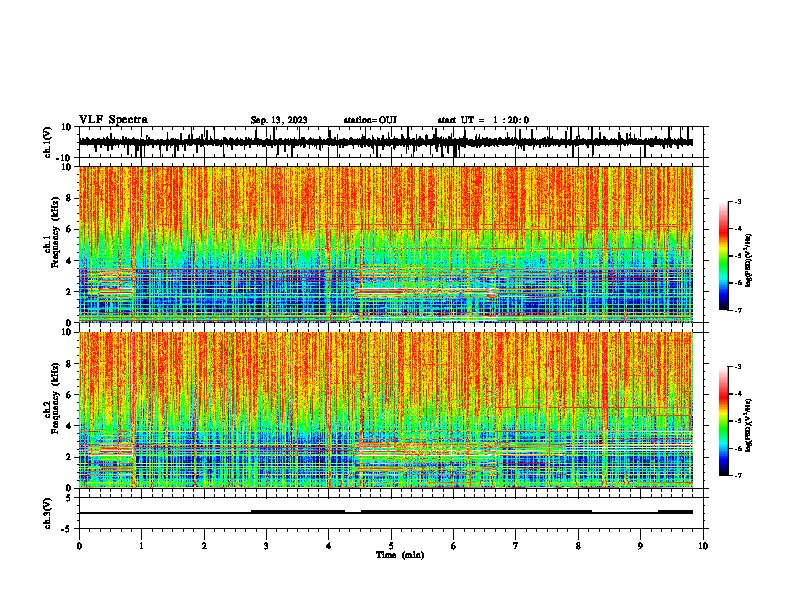This screenshot has width=792, height=612.
Task: Click the "ch.1(V)" waveform axis label
Action: 48,142
